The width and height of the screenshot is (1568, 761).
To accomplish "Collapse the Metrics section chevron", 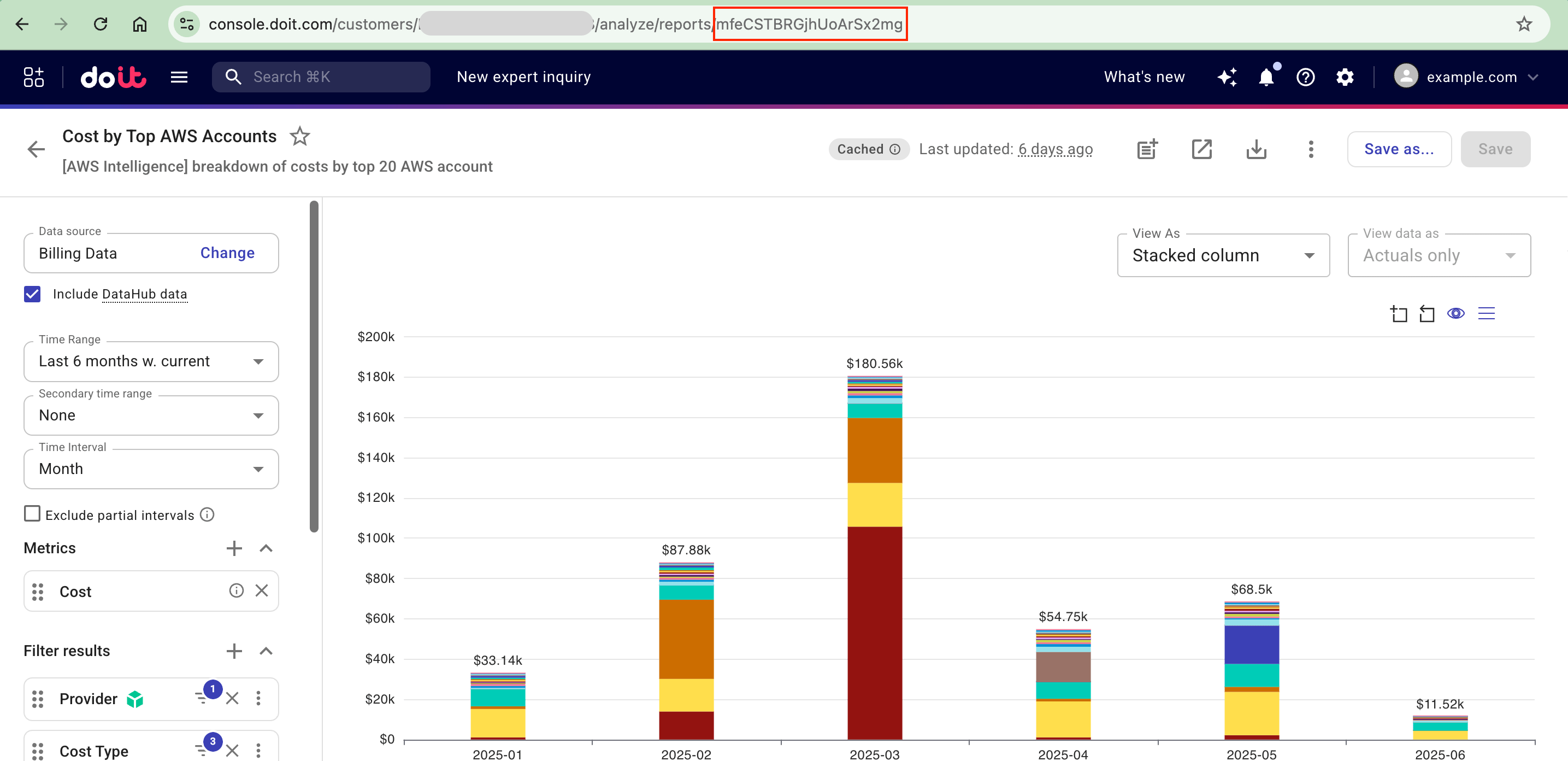I will 266,548.
